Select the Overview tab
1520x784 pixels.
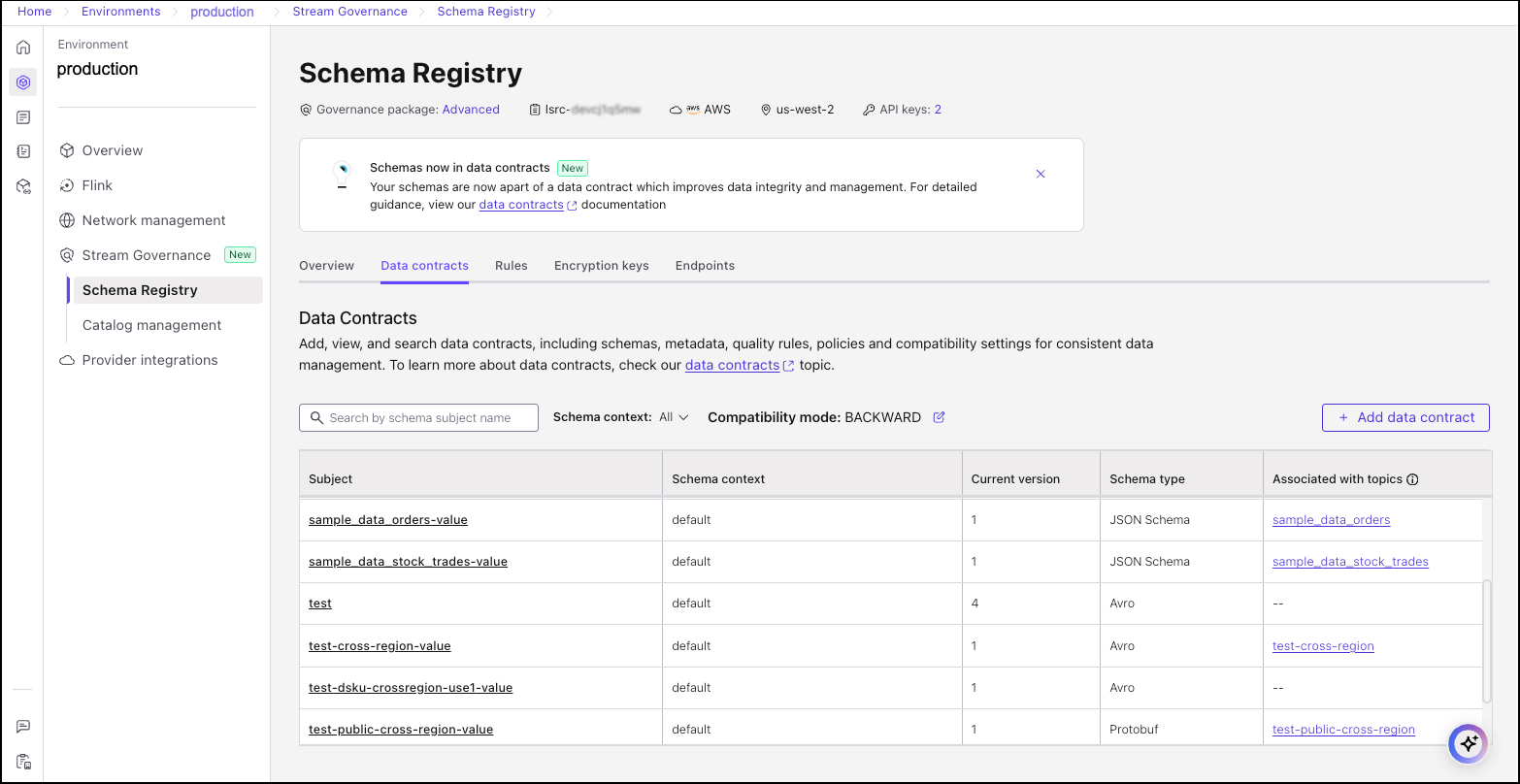(x=326, y=265)
